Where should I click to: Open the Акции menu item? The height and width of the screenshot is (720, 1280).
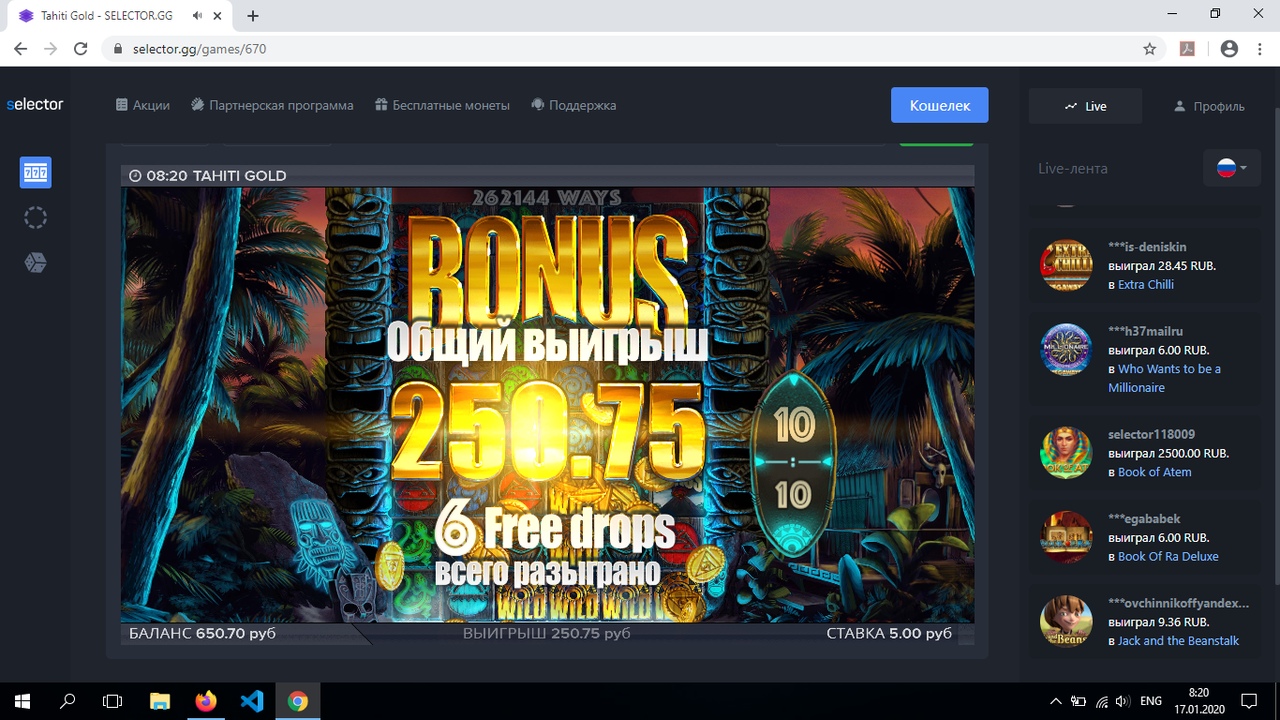pyautogui.click(x=142, y=105)
